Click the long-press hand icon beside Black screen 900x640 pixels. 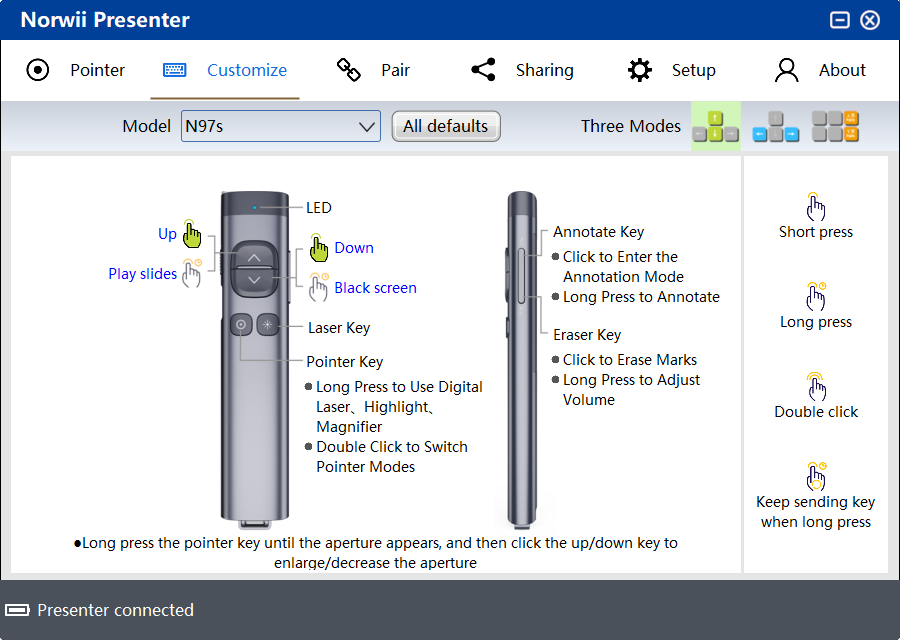click(319, 287)
